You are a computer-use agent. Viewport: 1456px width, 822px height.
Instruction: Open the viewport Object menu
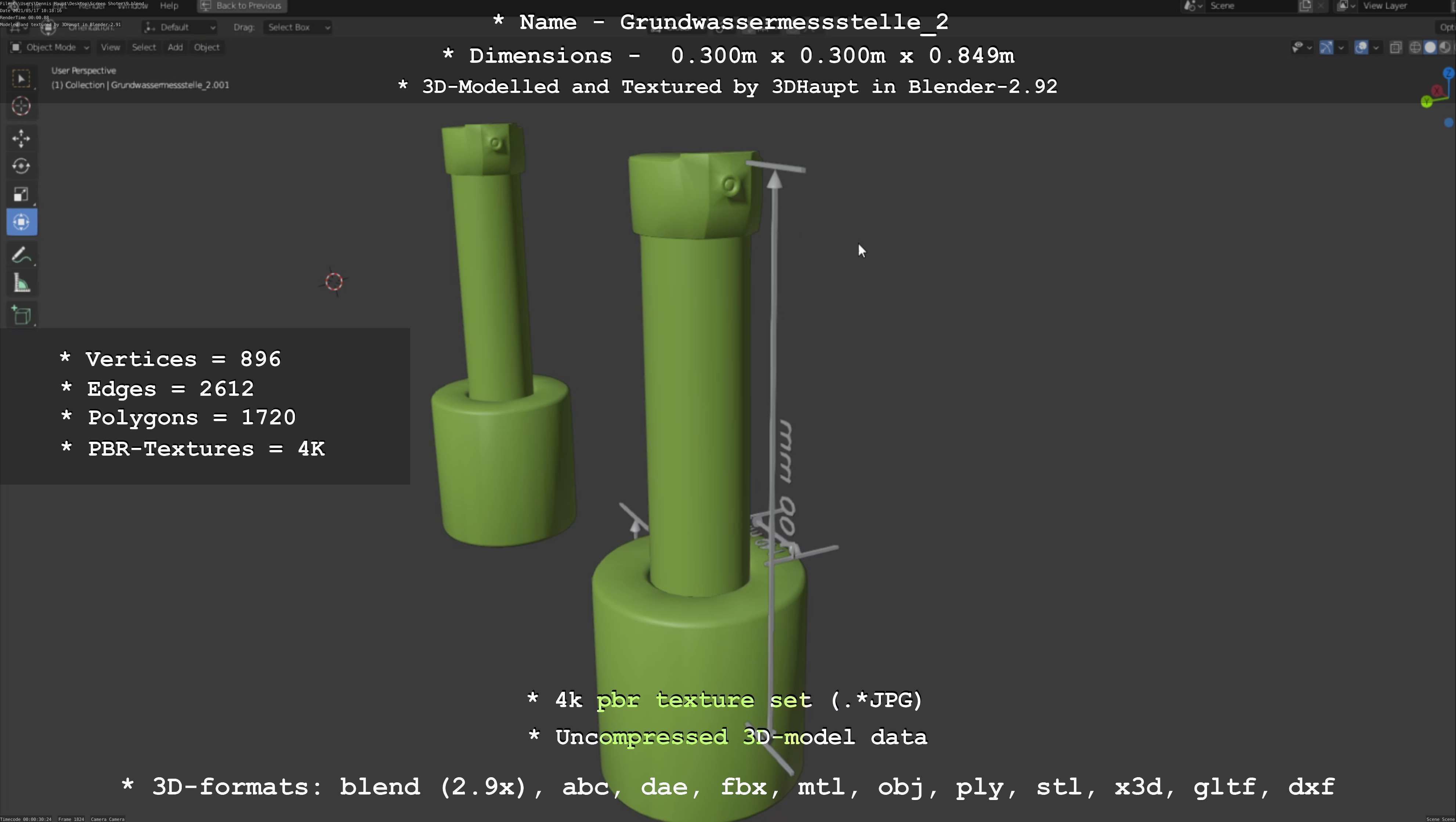click(x=206, y=47)
